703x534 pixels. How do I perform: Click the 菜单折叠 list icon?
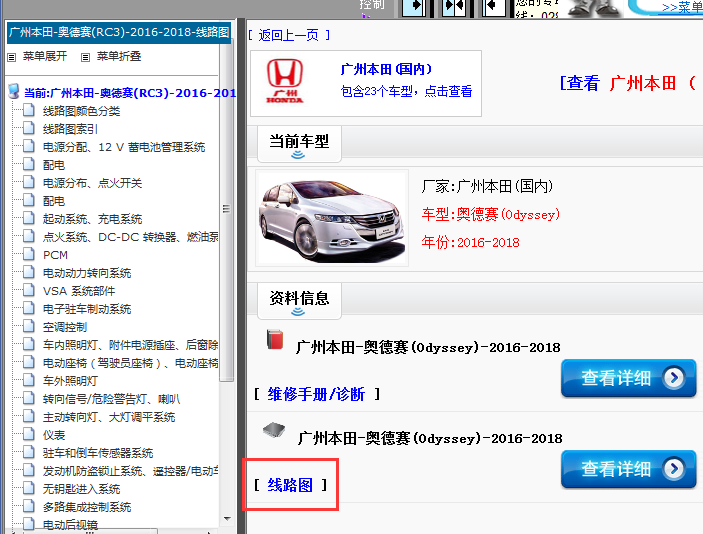pos(86,57)
